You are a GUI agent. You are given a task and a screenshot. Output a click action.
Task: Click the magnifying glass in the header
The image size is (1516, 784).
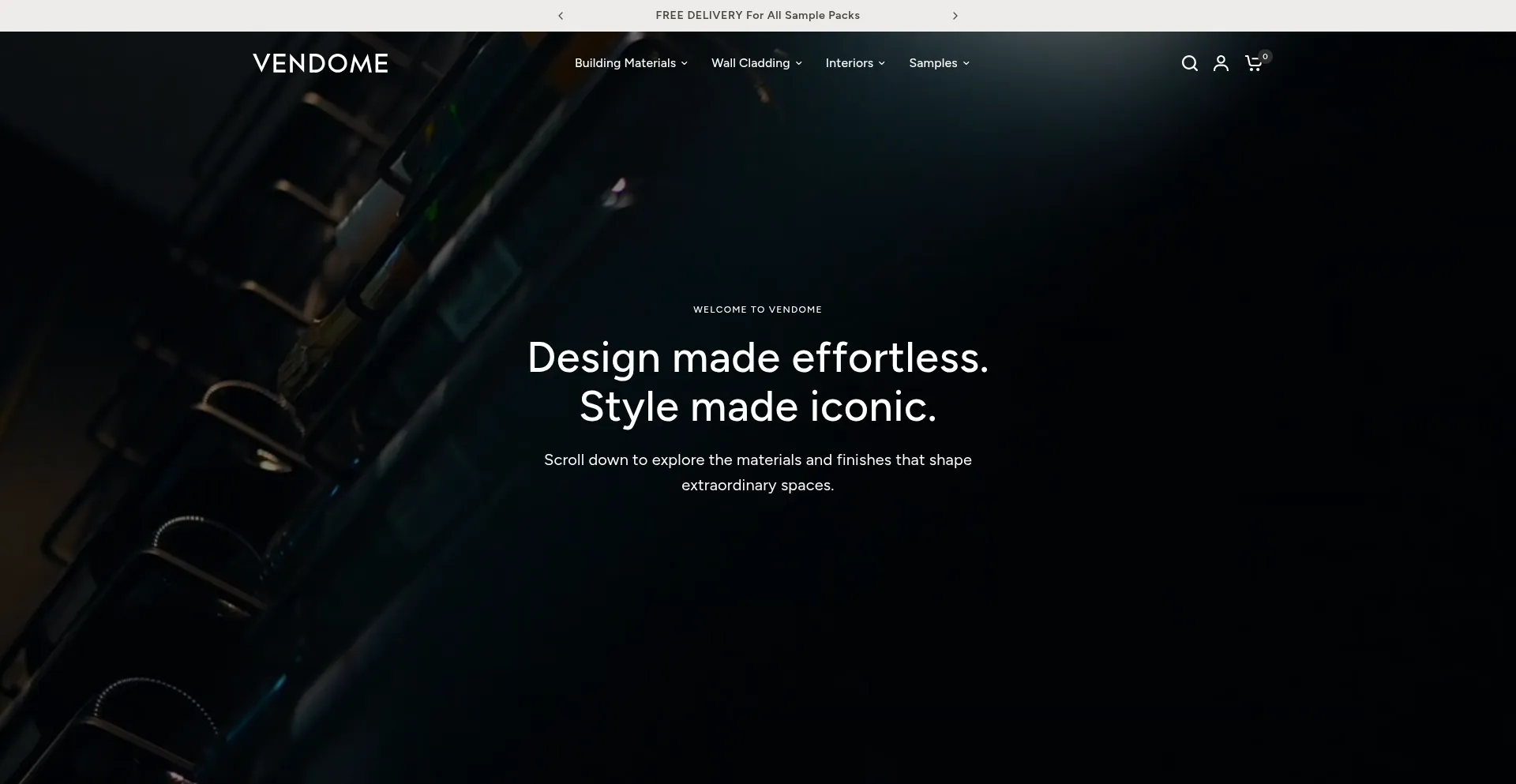1189,63
